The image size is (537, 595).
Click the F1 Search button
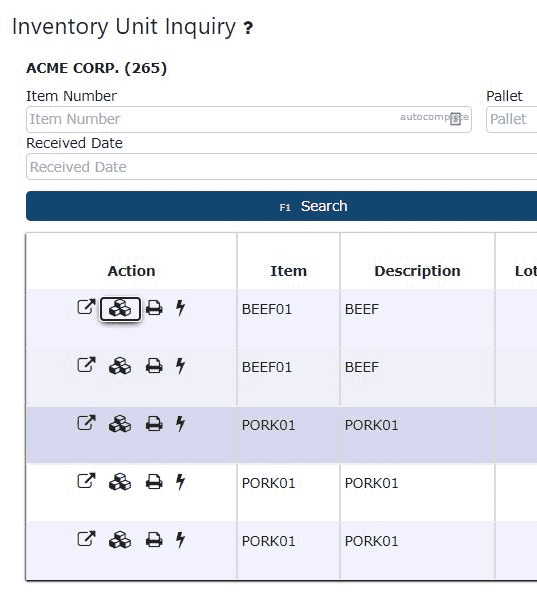[x=281, y=206]
